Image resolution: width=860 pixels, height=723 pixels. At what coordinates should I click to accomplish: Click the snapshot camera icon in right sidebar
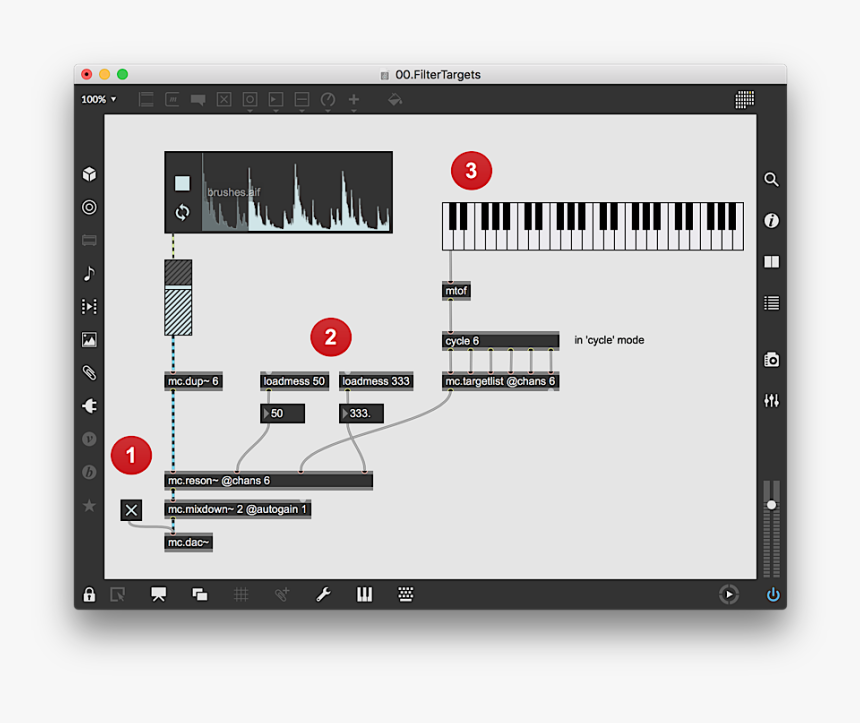(x=771, y=360)
